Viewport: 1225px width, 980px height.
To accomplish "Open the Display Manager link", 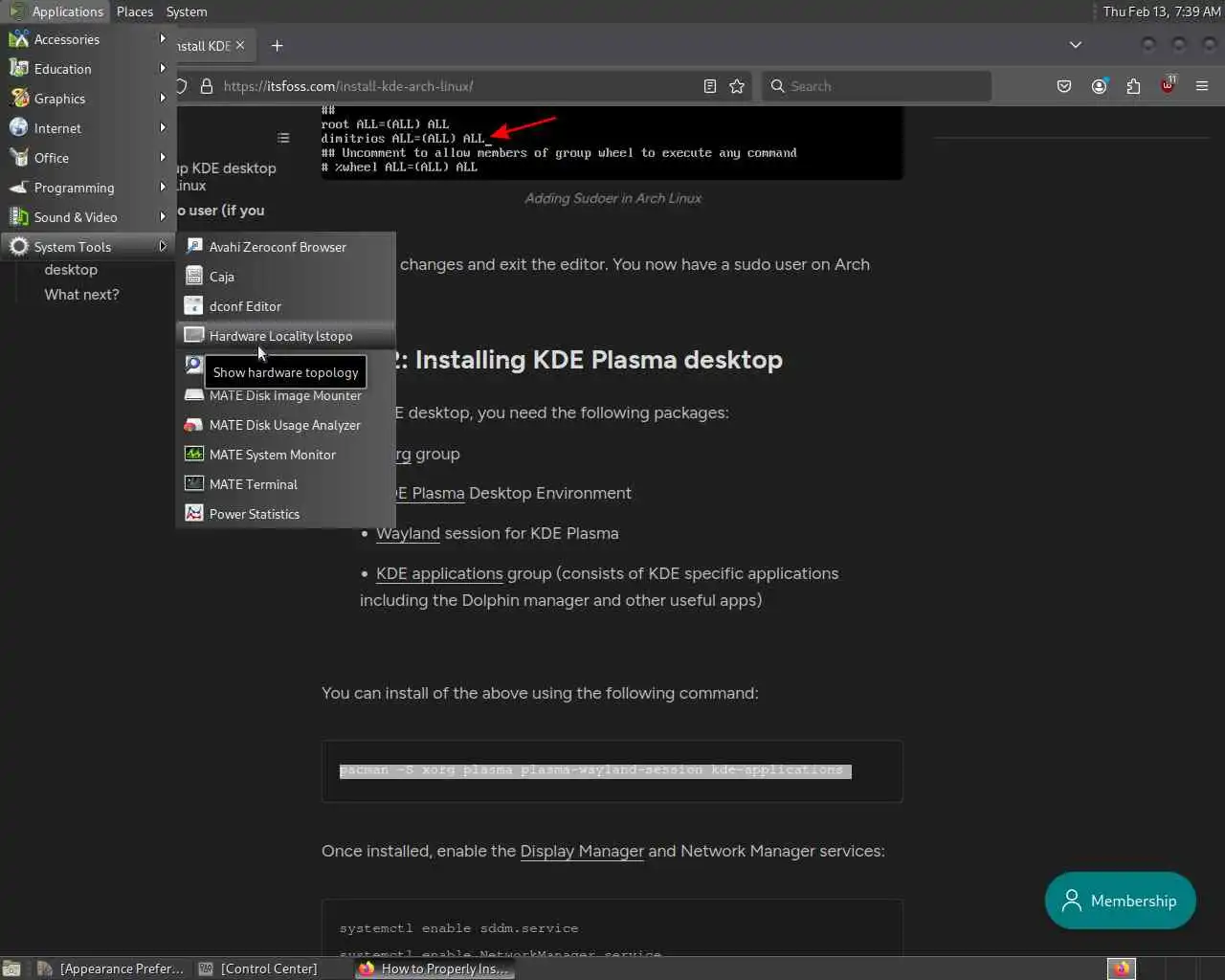I will (582, 851).
